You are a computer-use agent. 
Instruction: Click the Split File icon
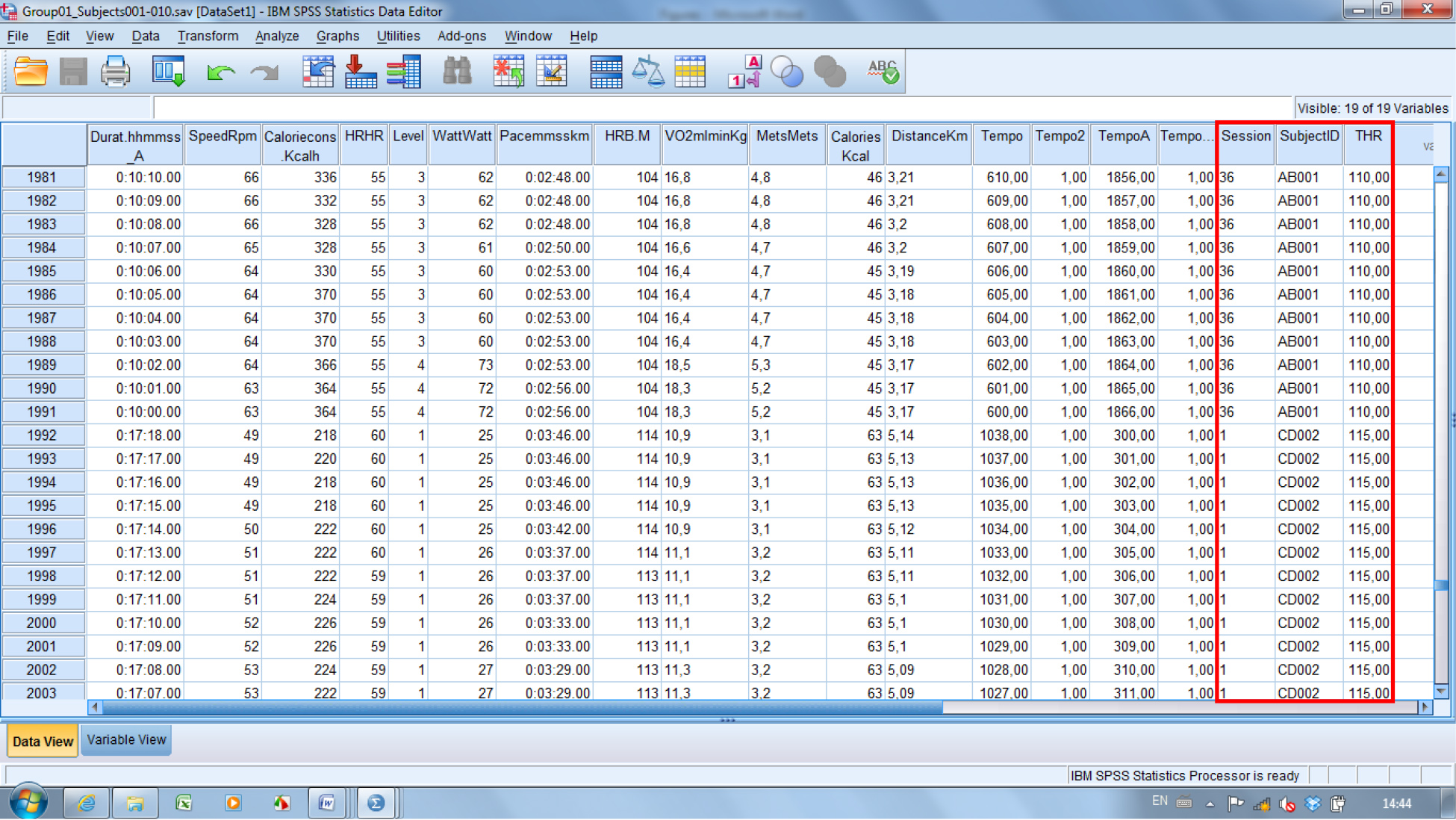pos(606,72)
